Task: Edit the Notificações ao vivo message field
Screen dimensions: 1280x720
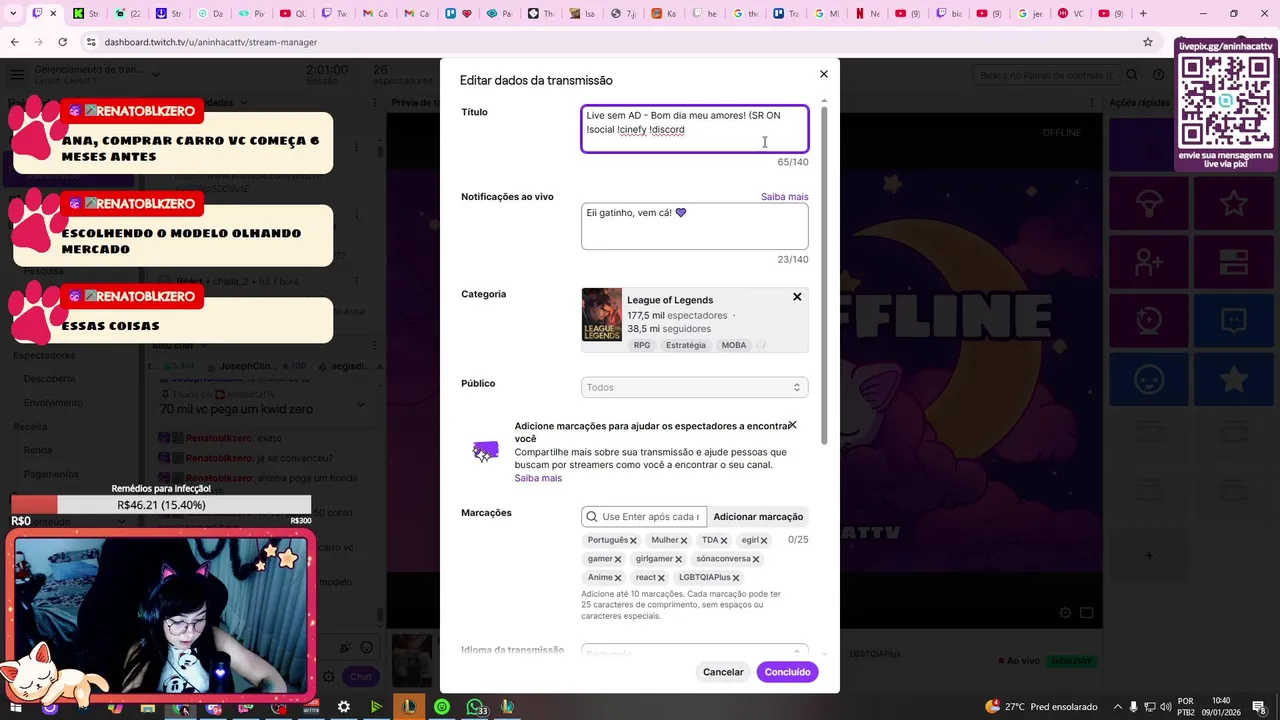Action: (694, 226)
